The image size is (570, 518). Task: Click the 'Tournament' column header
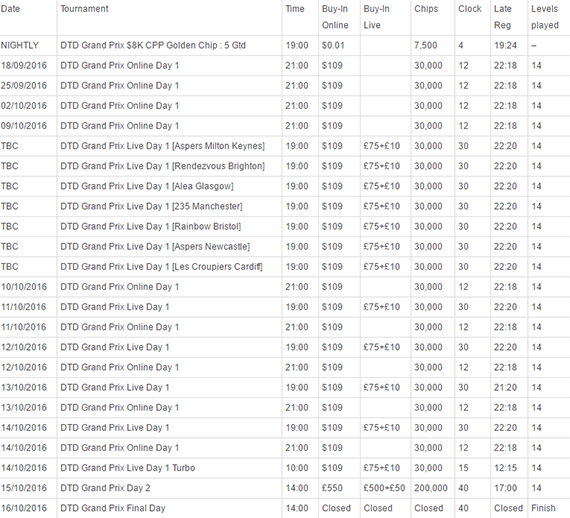point(84,9)
